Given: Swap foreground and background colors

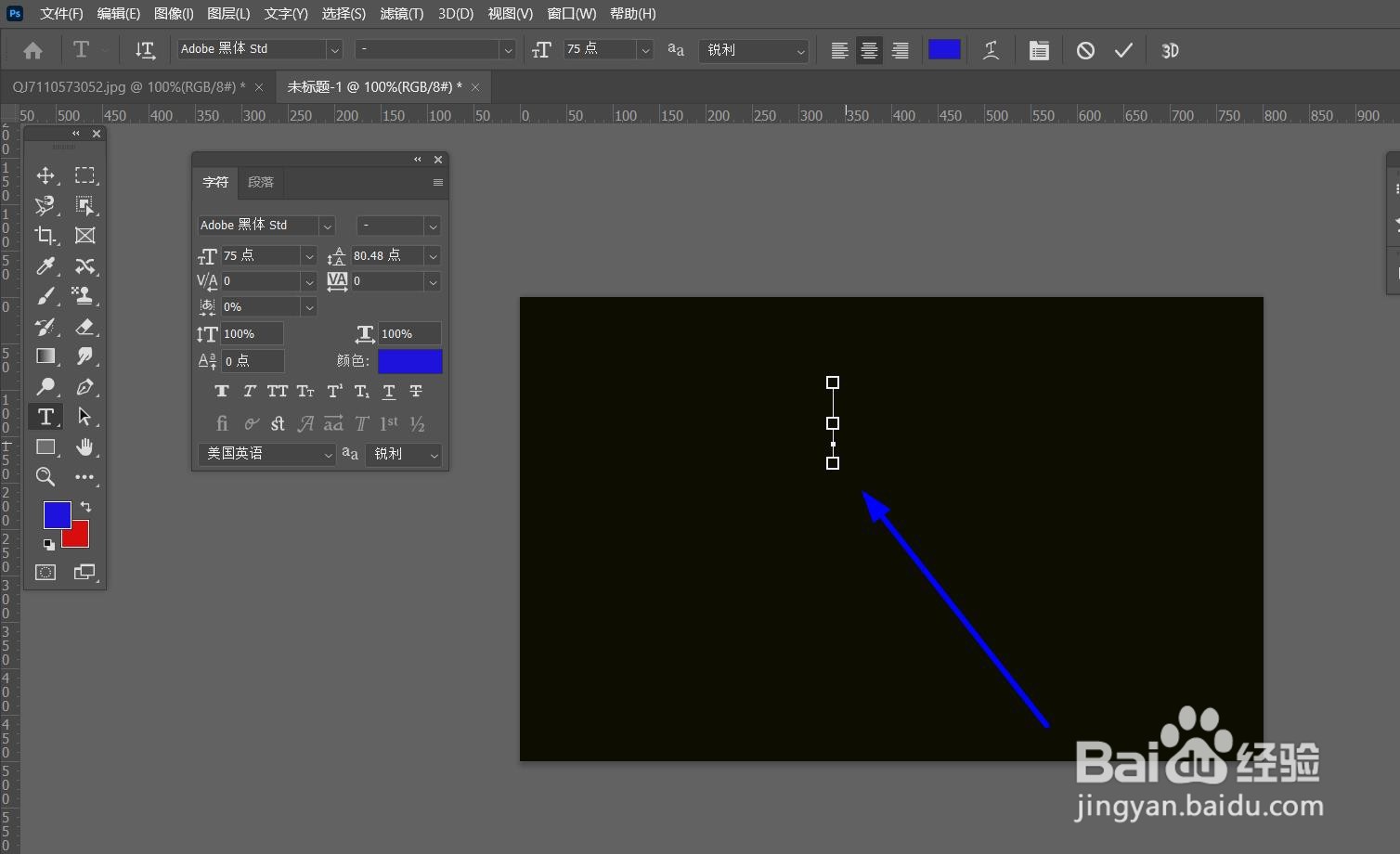Looking at the screenshot, I should click(x=85, y=507).
